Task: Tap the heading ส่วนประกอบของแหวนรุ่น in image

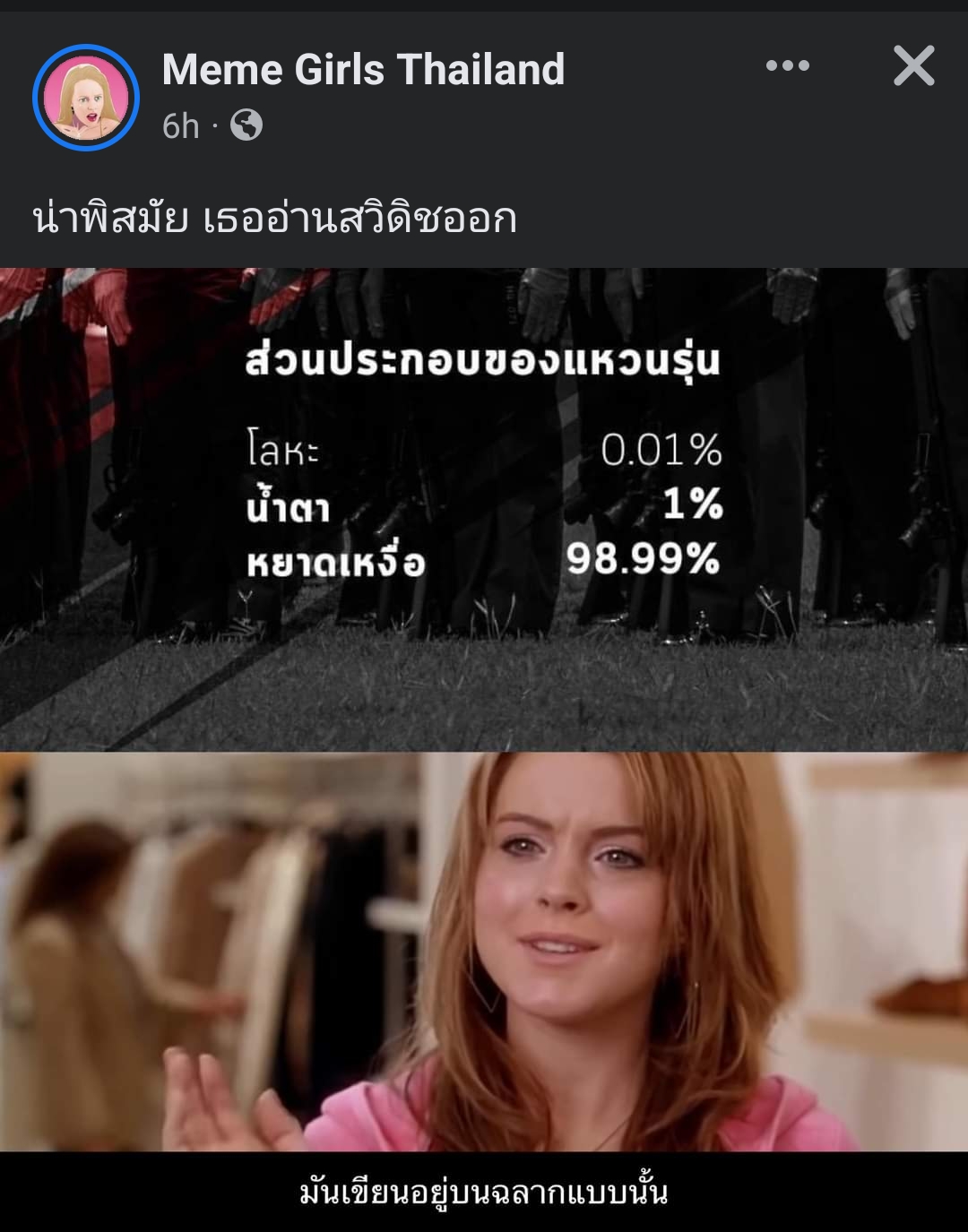Action: (x=483, y=359)
